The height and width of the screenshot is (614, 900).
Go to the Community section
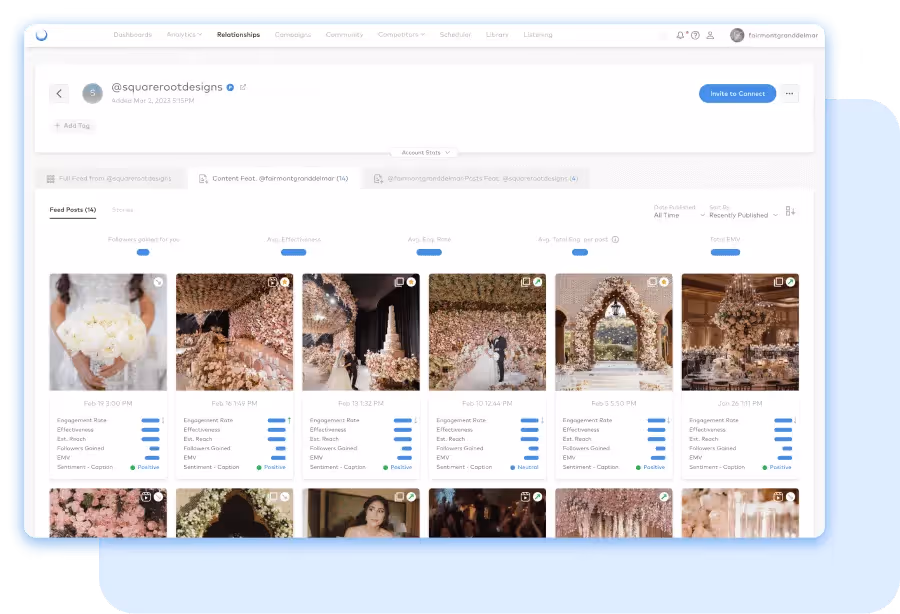pos(344,34)
